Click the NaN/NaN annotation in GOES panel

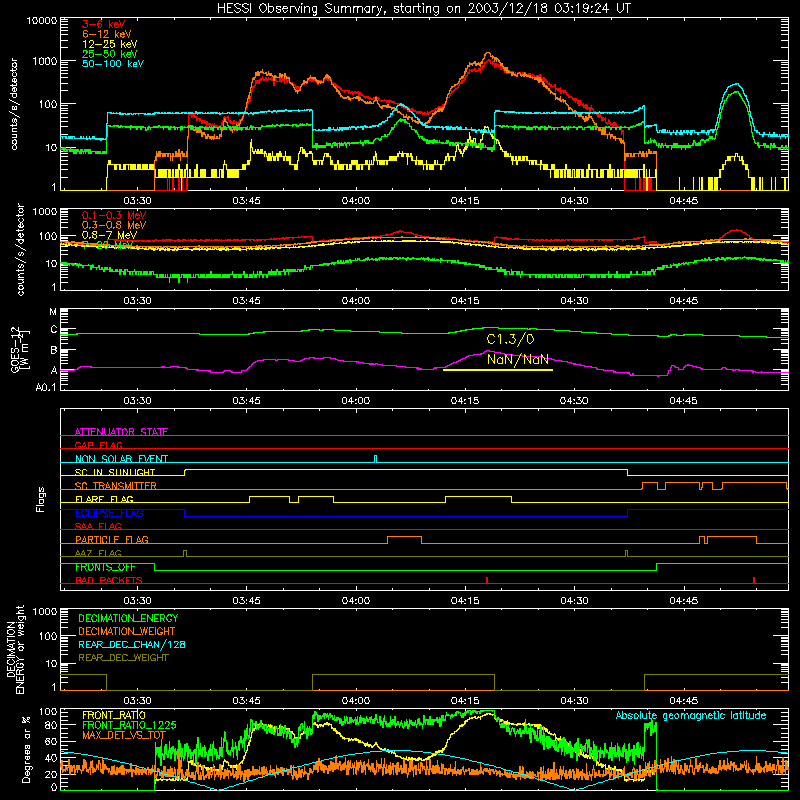[517, 359]
